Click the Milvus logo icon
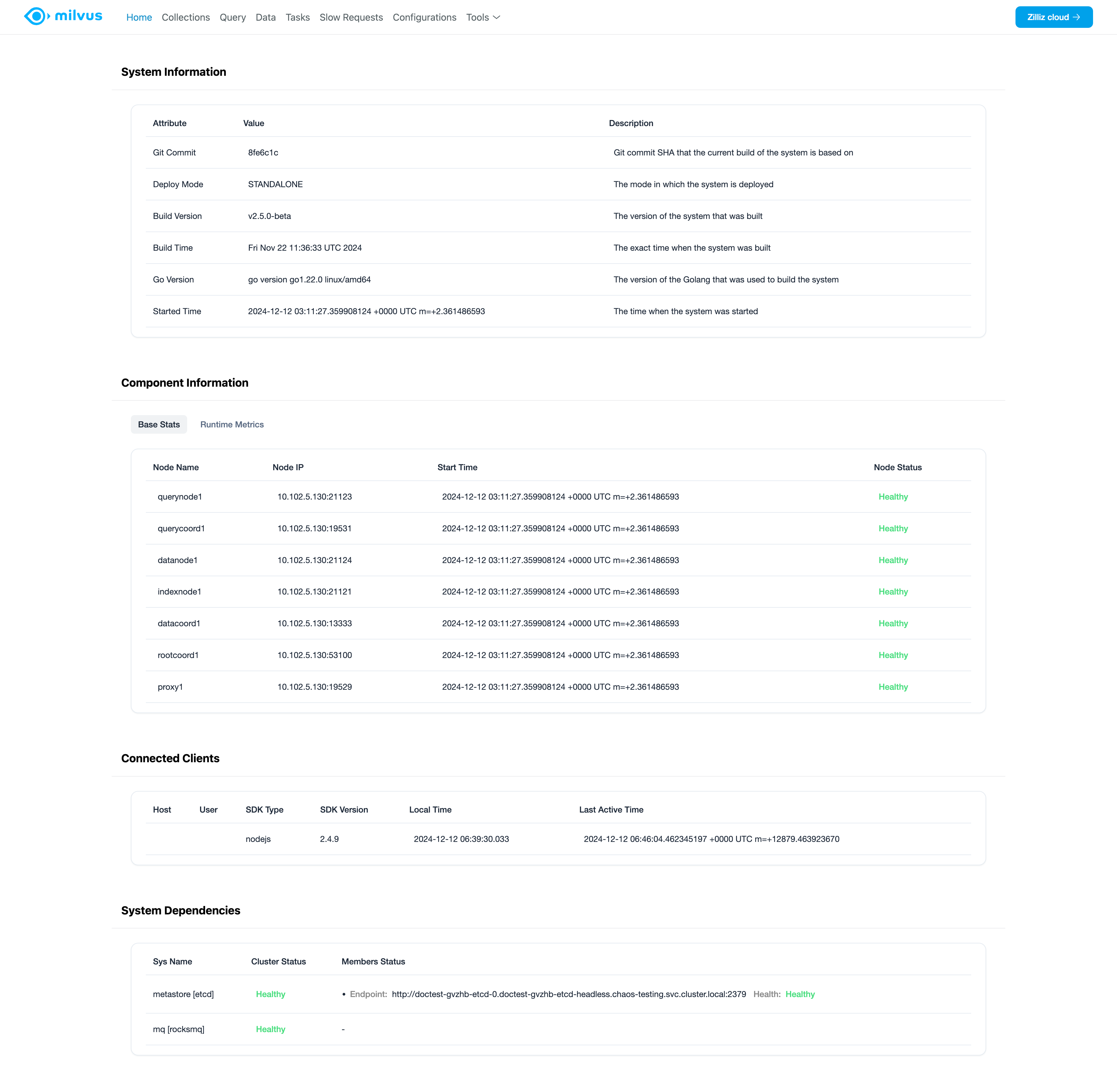The image size is (1117, 1092). [x=36, y=17]
